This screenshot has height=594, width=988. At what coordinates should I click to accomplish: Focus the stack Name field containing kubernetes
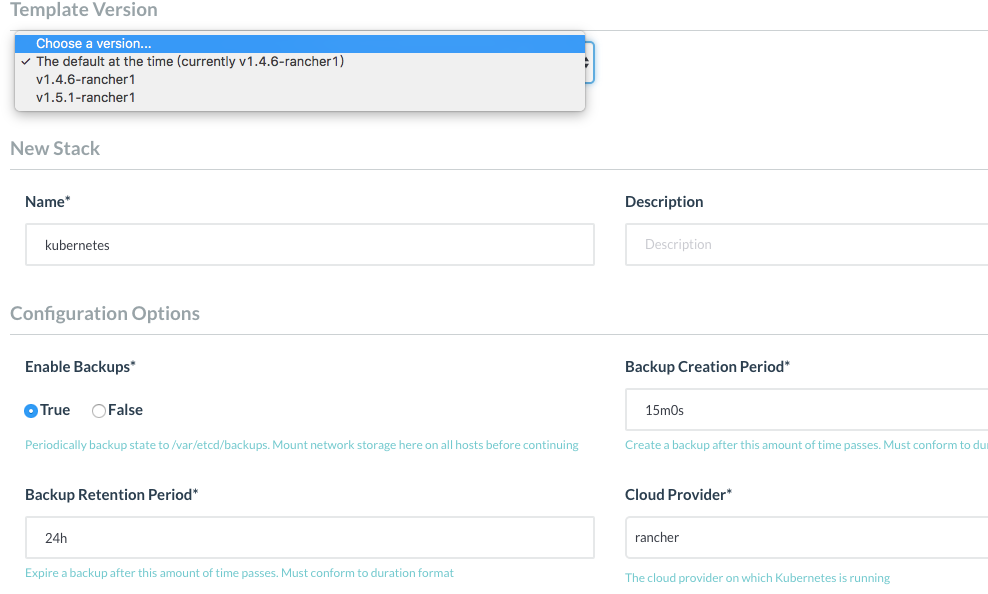point(310,244)
